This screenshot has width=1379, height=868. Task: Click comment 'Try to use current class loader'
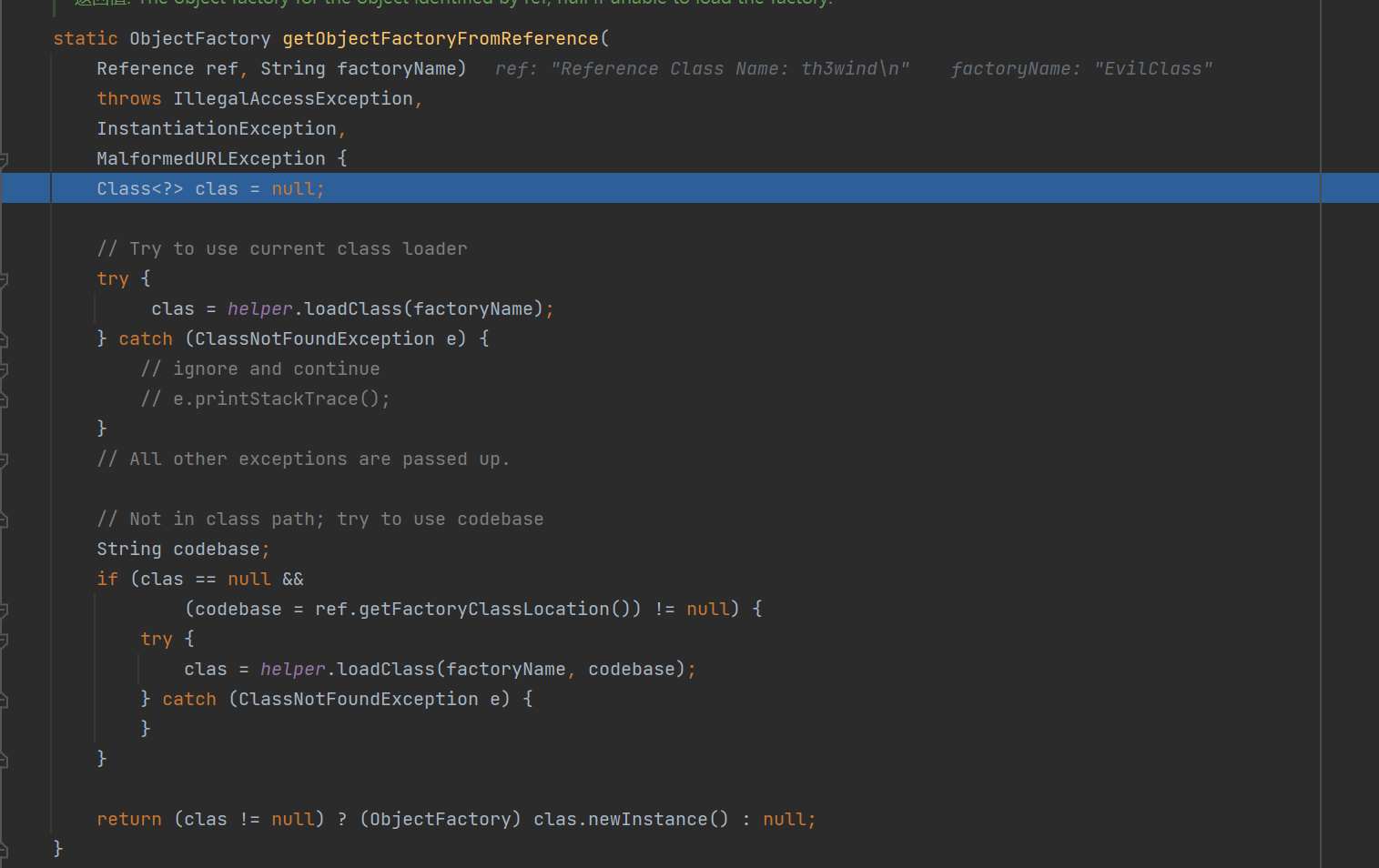pos(282,248)
